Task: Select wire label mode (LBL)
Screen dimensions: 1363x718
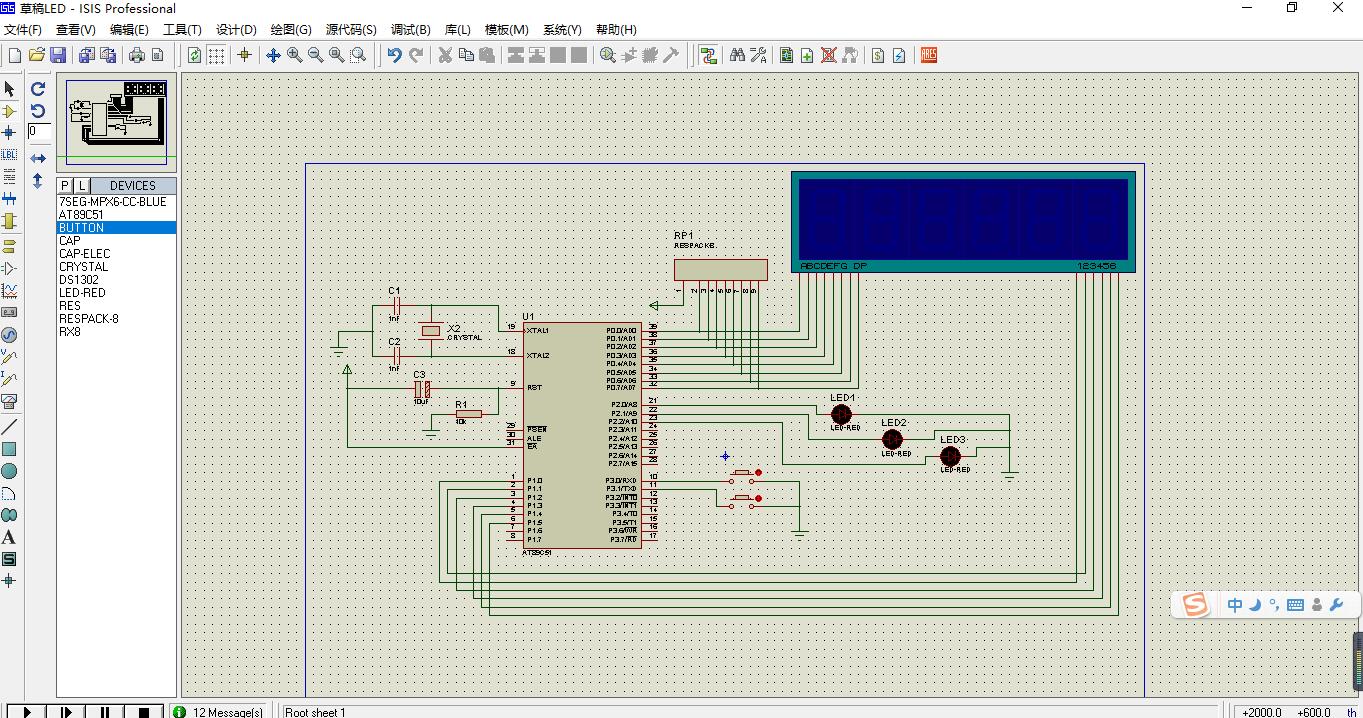Action: 9,155
